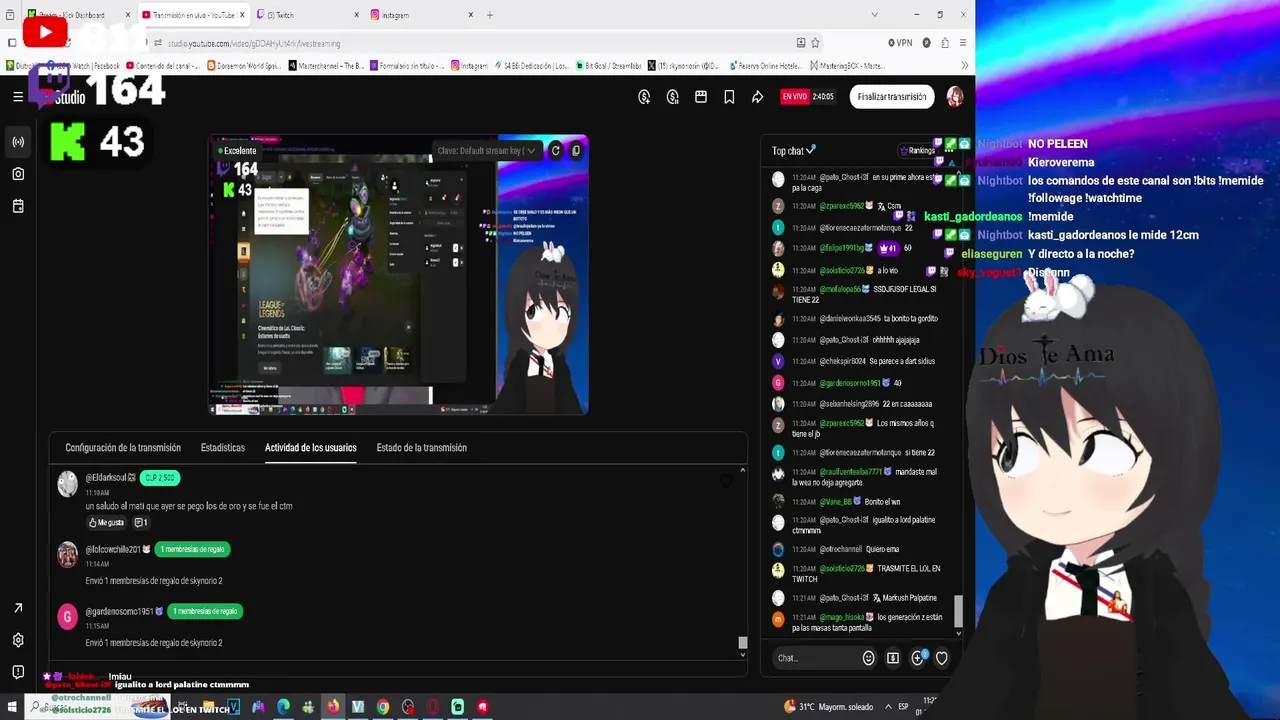
Task: Open the Opera icon on the taskbar
Action: (x=433, y=707)
